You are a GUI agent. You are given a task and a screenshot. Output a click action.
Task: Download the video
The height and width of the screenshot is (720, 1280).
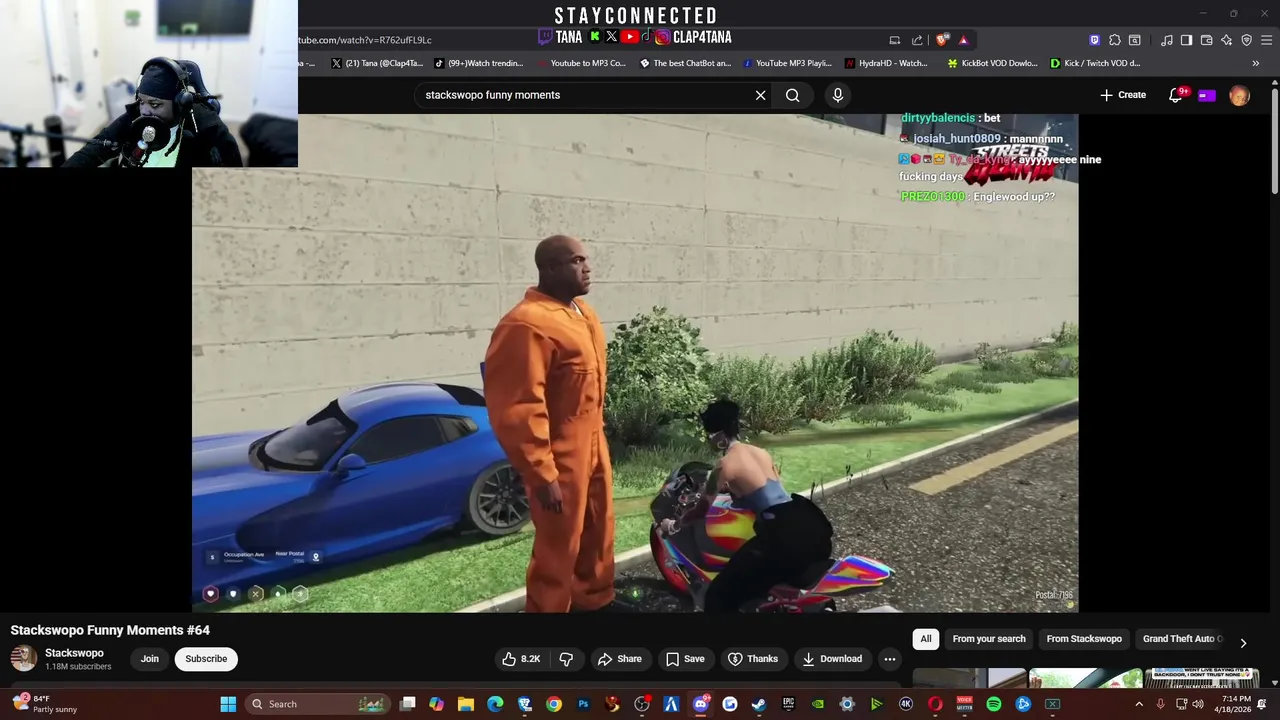pyautogui.click(x=832, y=659)
